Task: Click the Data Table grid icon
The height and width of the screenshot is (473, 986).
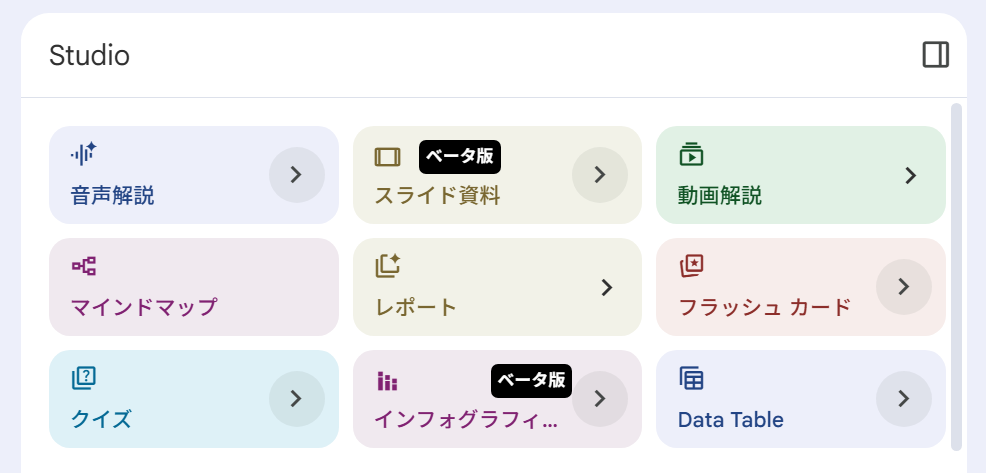Action: (x=691, y=378)
